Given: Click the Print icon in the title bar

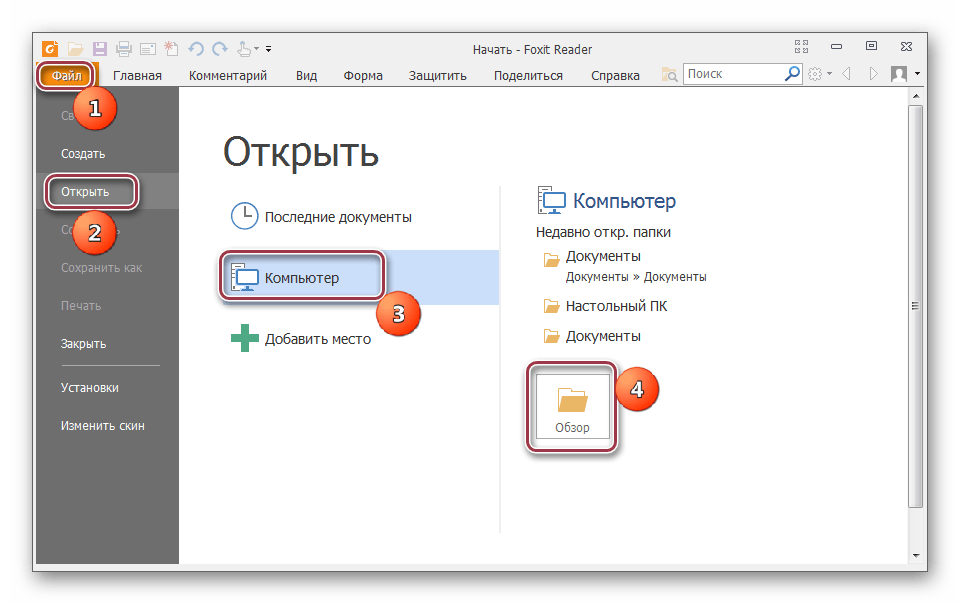Looking at the screenshot, I should coord(124,48).
